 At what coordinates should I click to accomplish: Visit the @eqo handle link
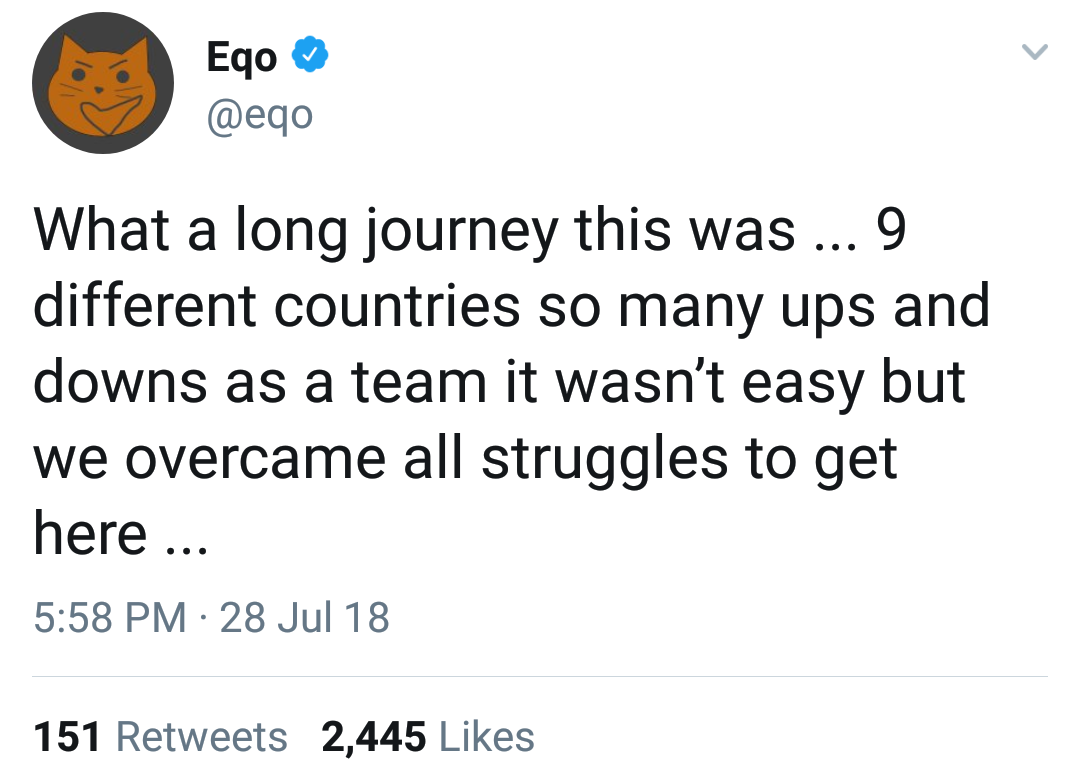tap(259, 115)
